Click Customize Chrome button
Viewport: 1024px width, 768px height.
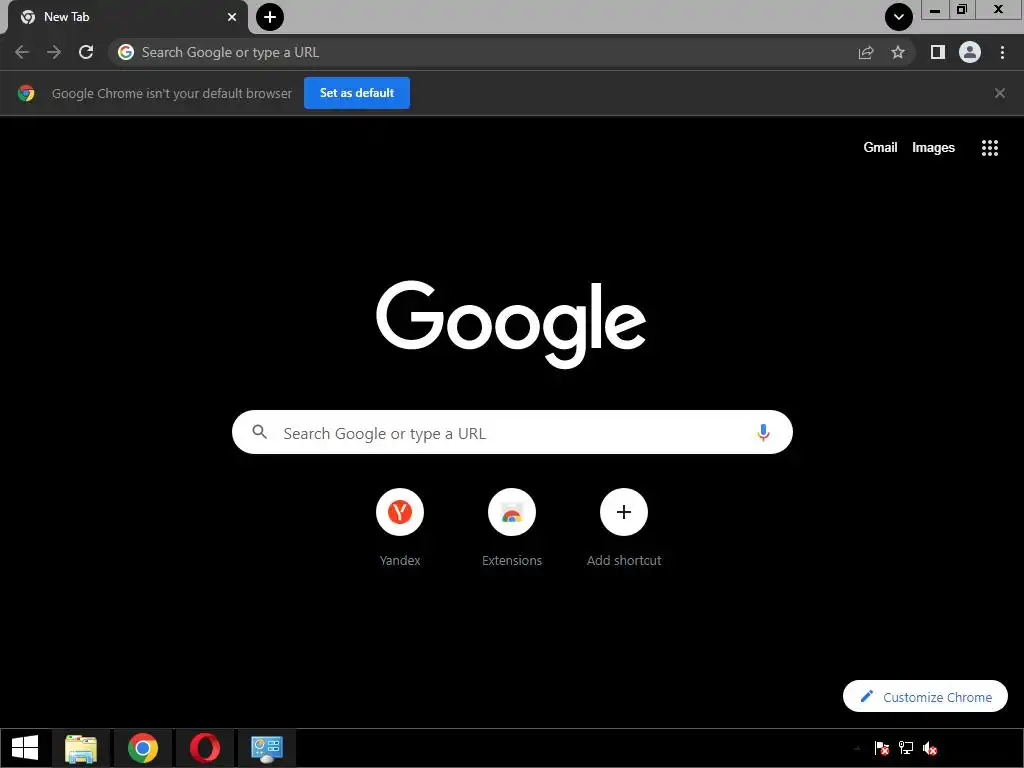coord(925,696)
